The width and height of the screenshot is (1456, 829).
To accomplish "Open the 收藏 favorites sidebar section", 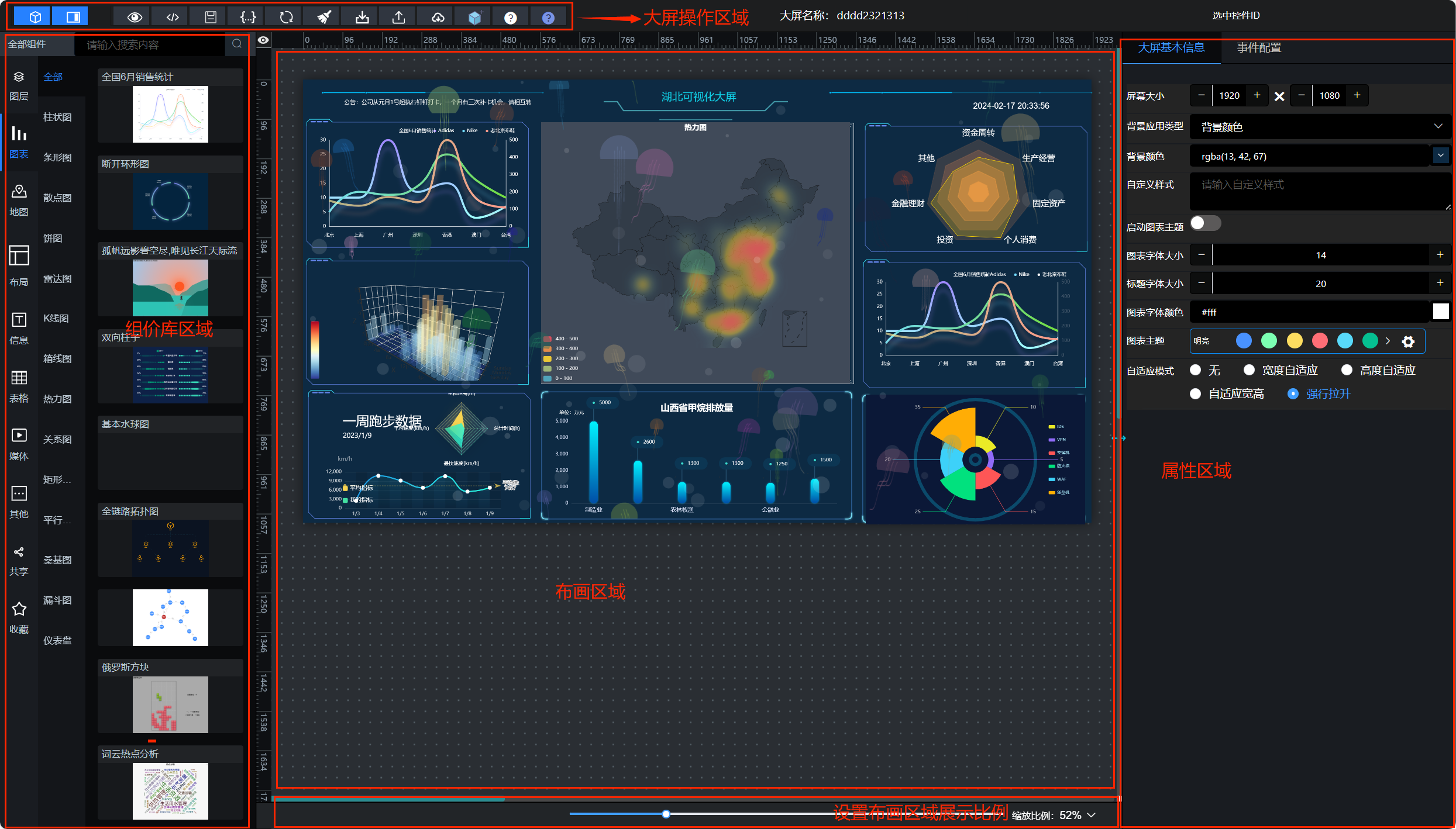I will click(x=19, y=618).
